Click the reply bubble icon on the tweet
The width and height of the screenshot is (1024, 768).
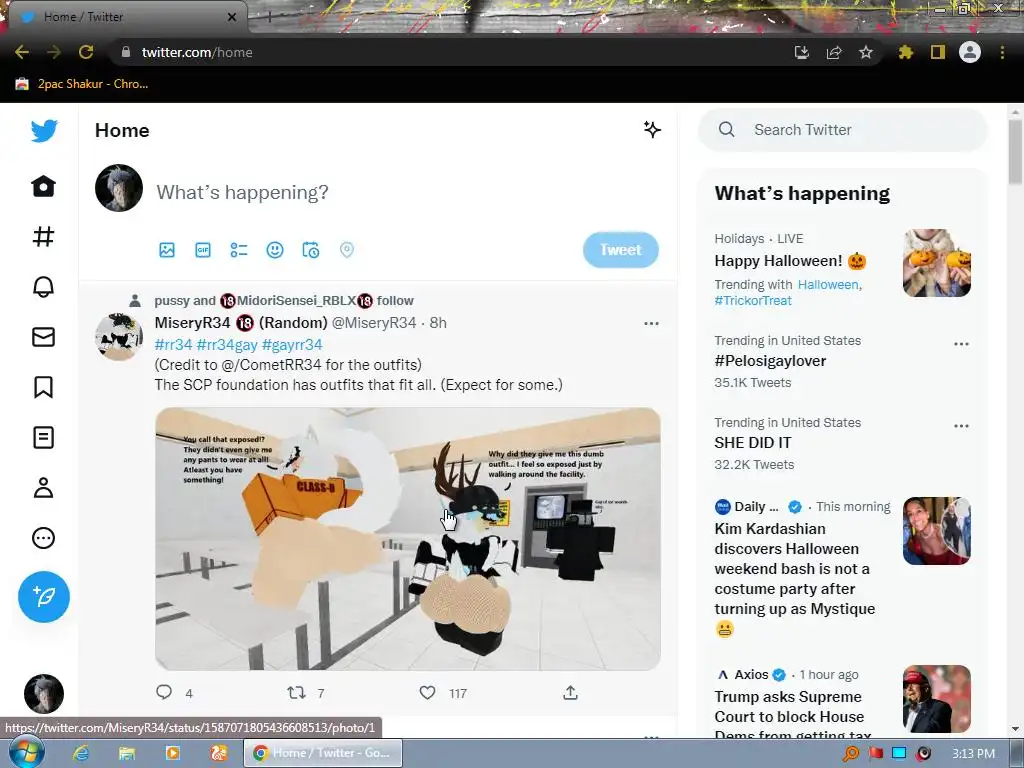pyautogui.click(x=164, y=692)
